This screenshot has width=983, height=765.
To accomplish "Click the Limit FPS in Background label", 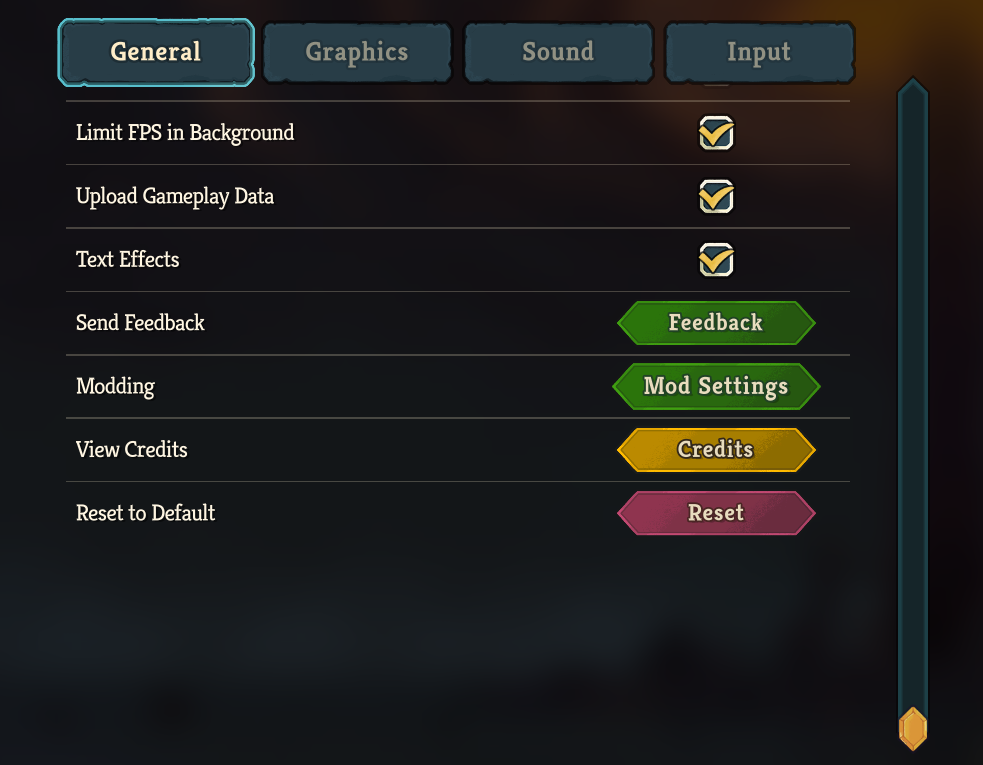I will (x=185, y=133).
